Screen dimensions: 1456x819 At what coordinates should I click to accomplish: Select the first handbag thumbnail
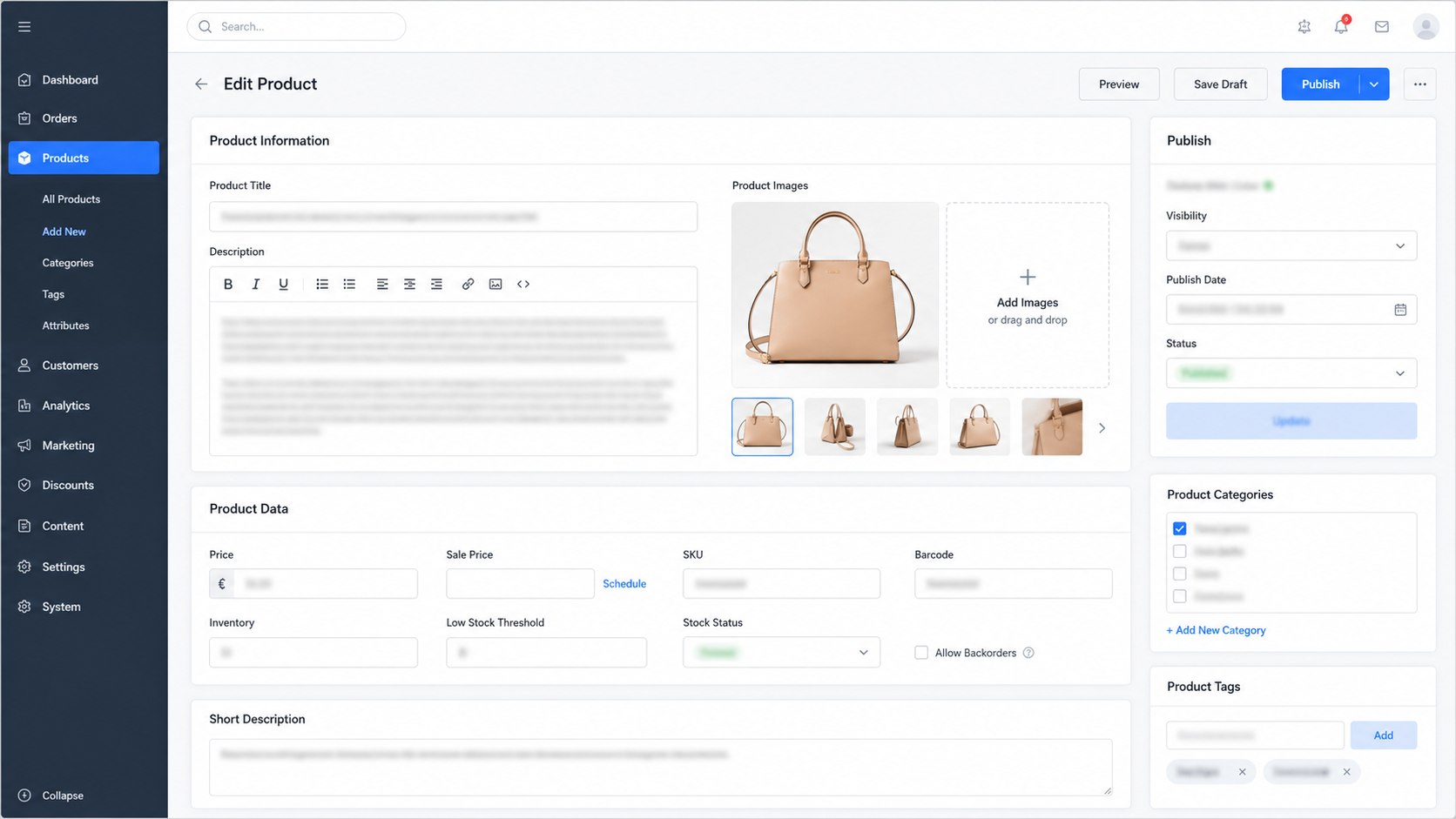pyautogui.click(x=762, y=427)
